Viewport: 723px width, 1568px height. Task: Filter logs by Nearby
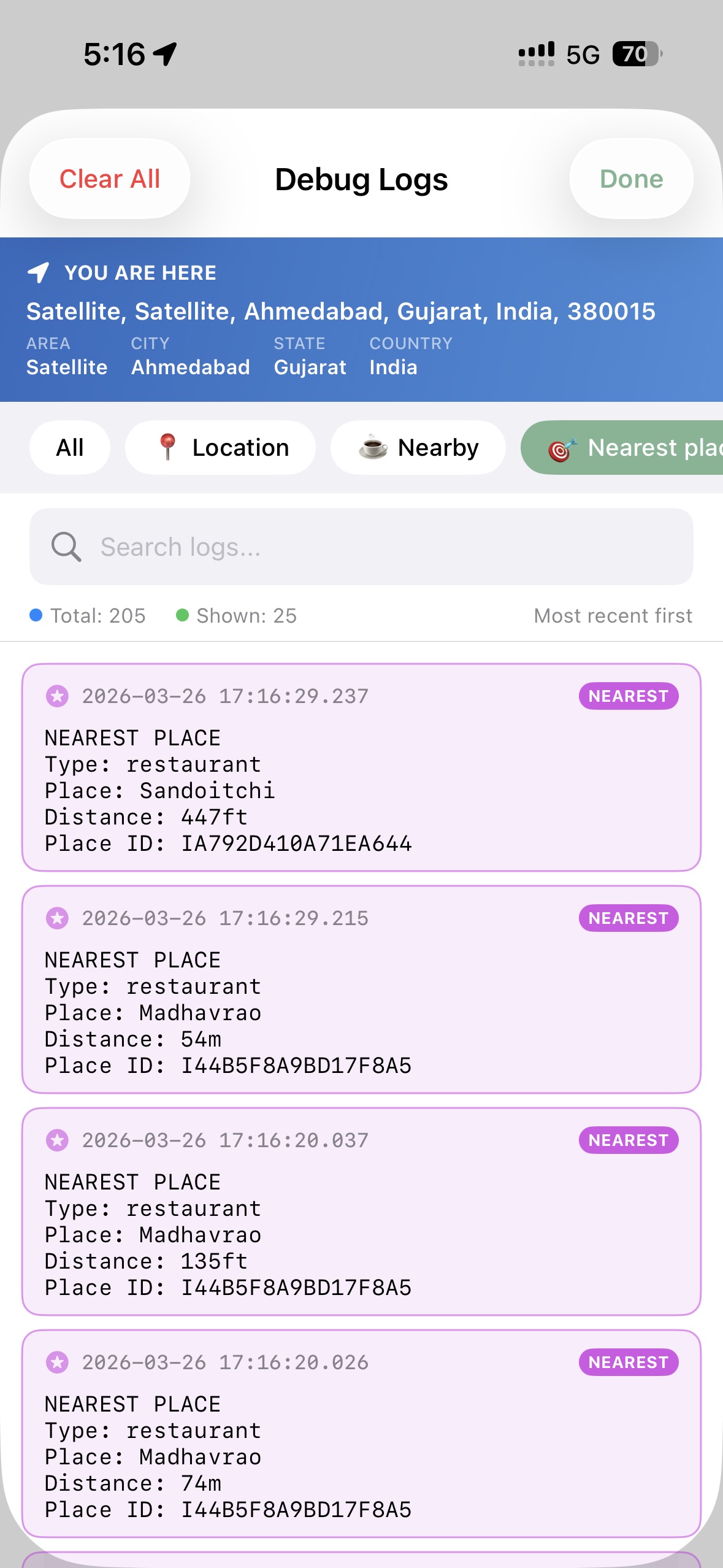(418, 448)
